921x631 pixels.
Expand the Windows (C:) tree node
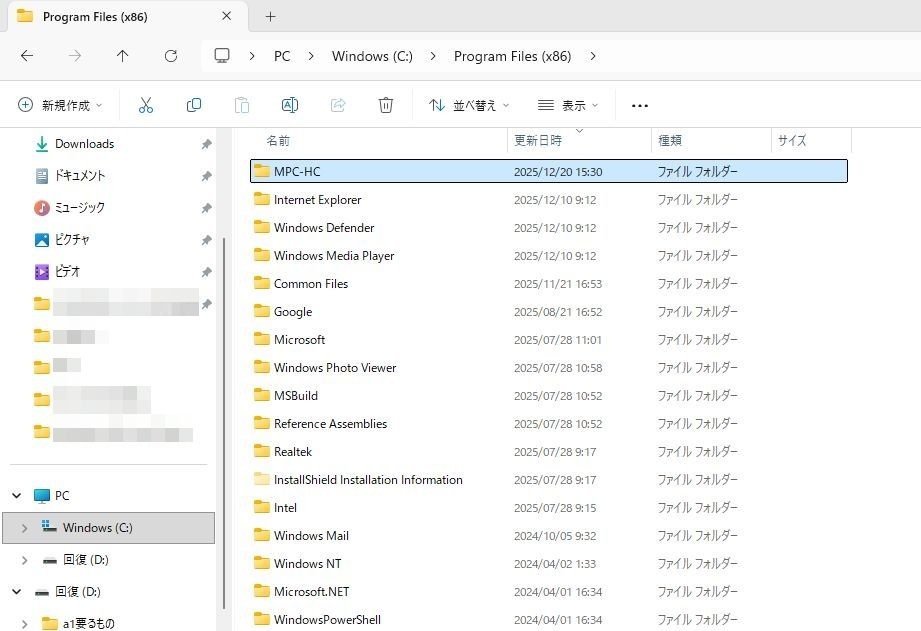[x=25, y=528]
